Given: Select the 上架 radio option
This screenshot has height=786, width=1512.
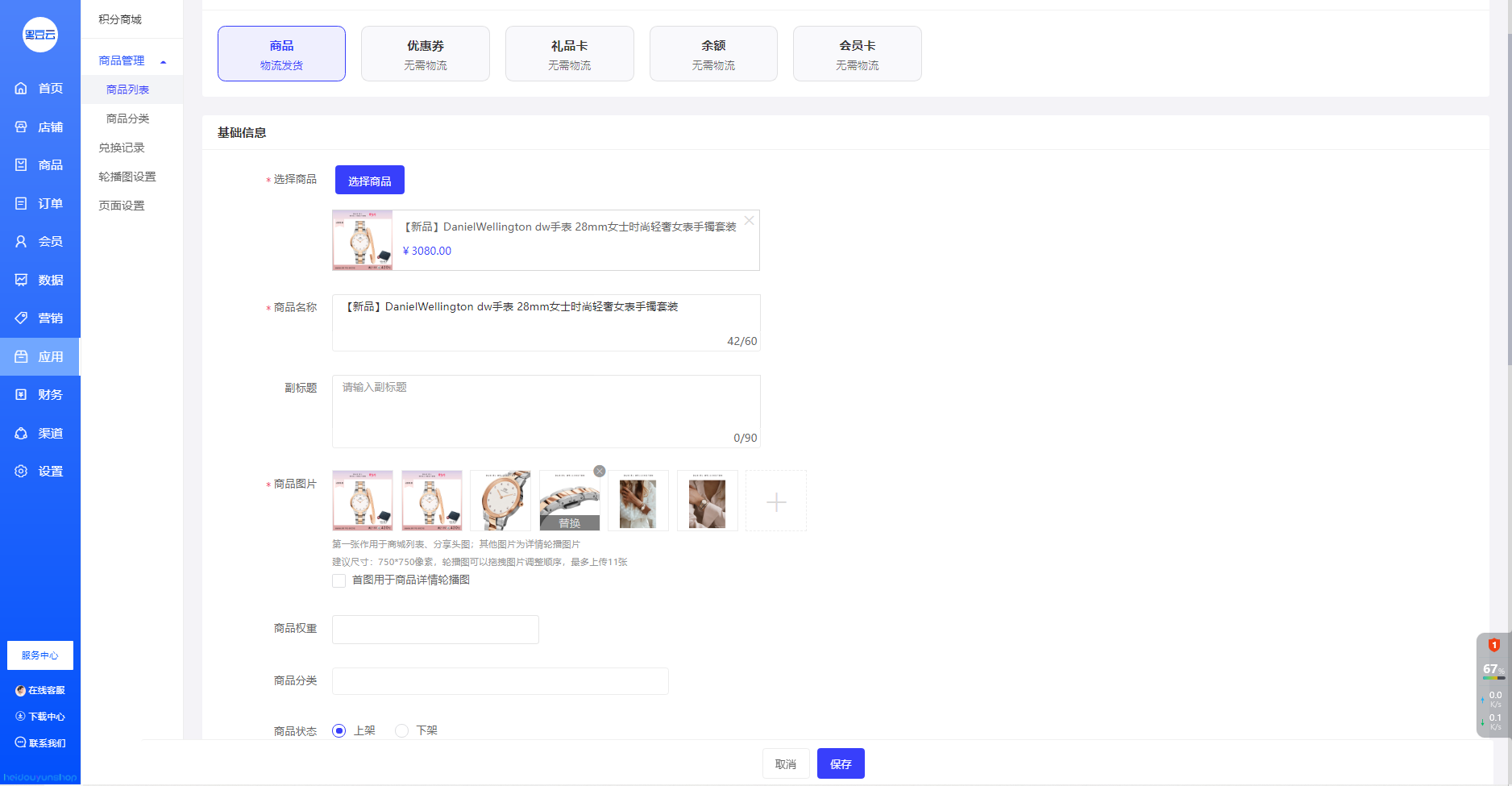Looking at the screenshot, I should 339,731.
